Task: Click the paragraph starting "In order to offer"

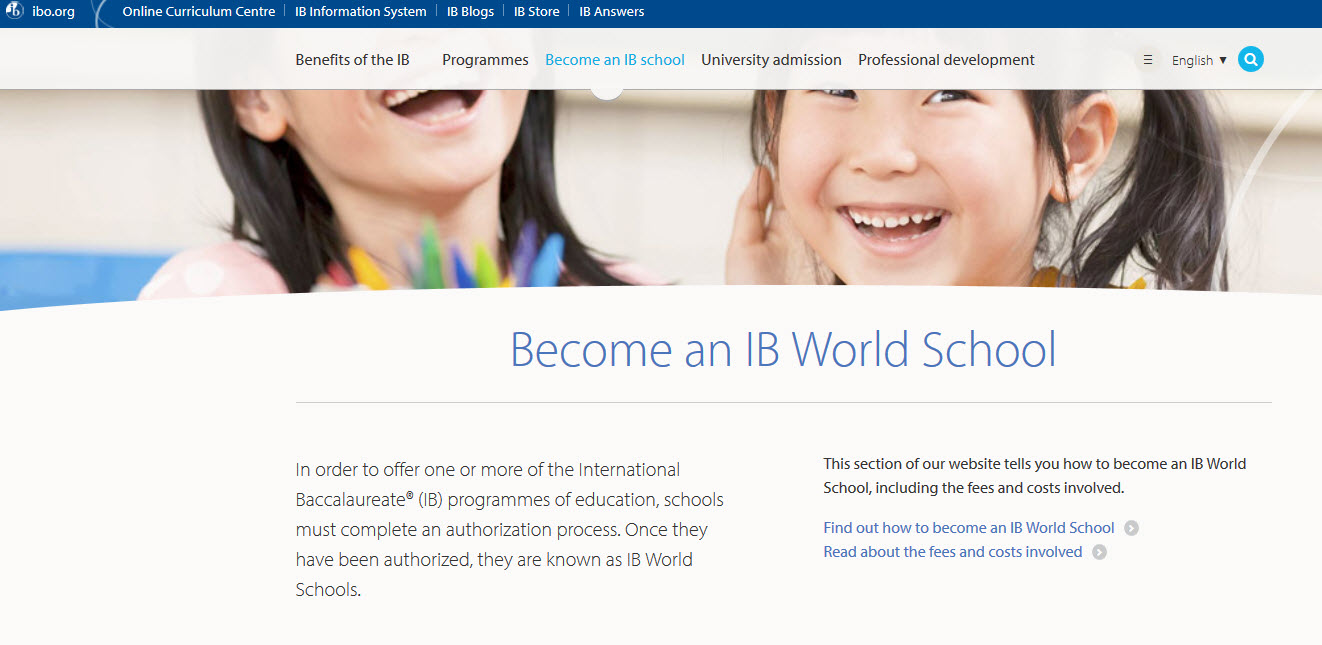Action: pyautogui.click(x=510, y=529)
